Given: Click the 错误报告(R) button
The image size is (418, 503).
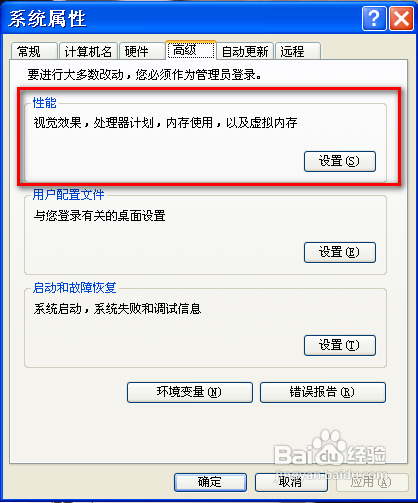Looking at the screenshot, I should pyautogui.click(x=323, y=392).
